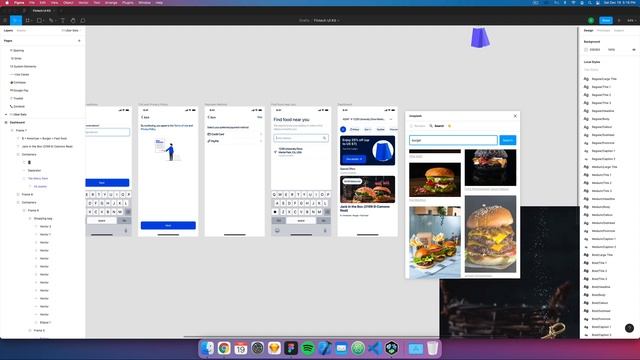The width and height of the screenshot is (640, 360).
Task: Open the Figma main menu icon
Action: coord(5,20)
